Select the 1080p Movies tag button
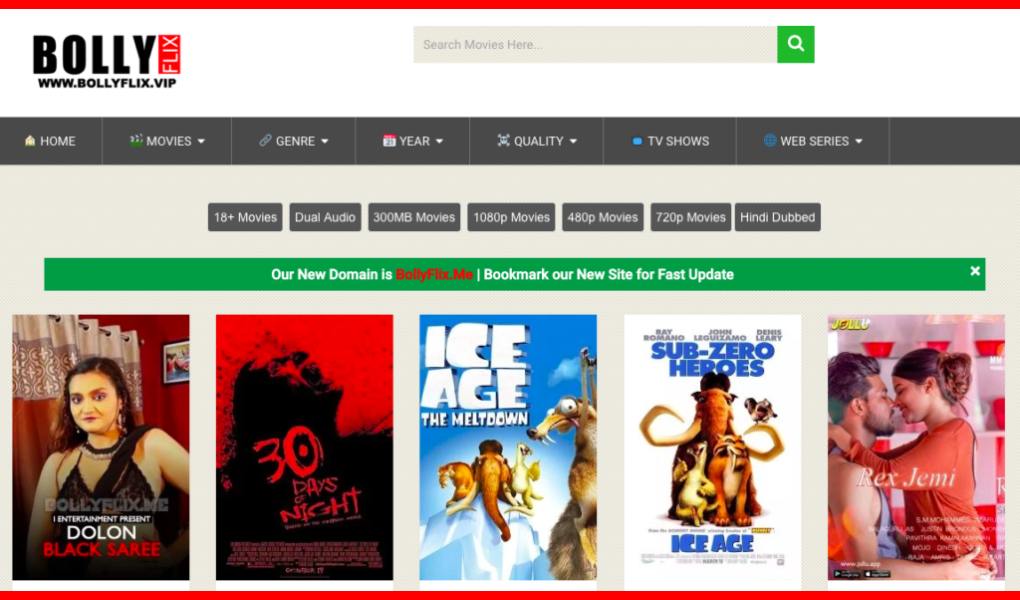This screenshot has width=1020, height=600. 511,217
